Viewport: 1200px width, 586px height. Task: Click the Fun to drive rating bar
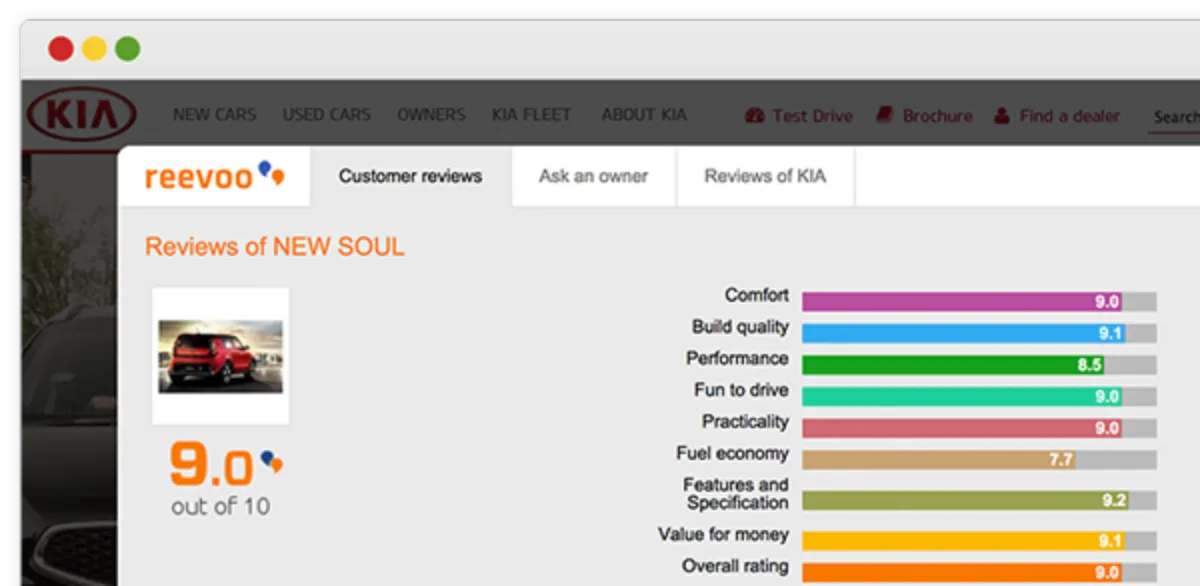click(979, 396)
